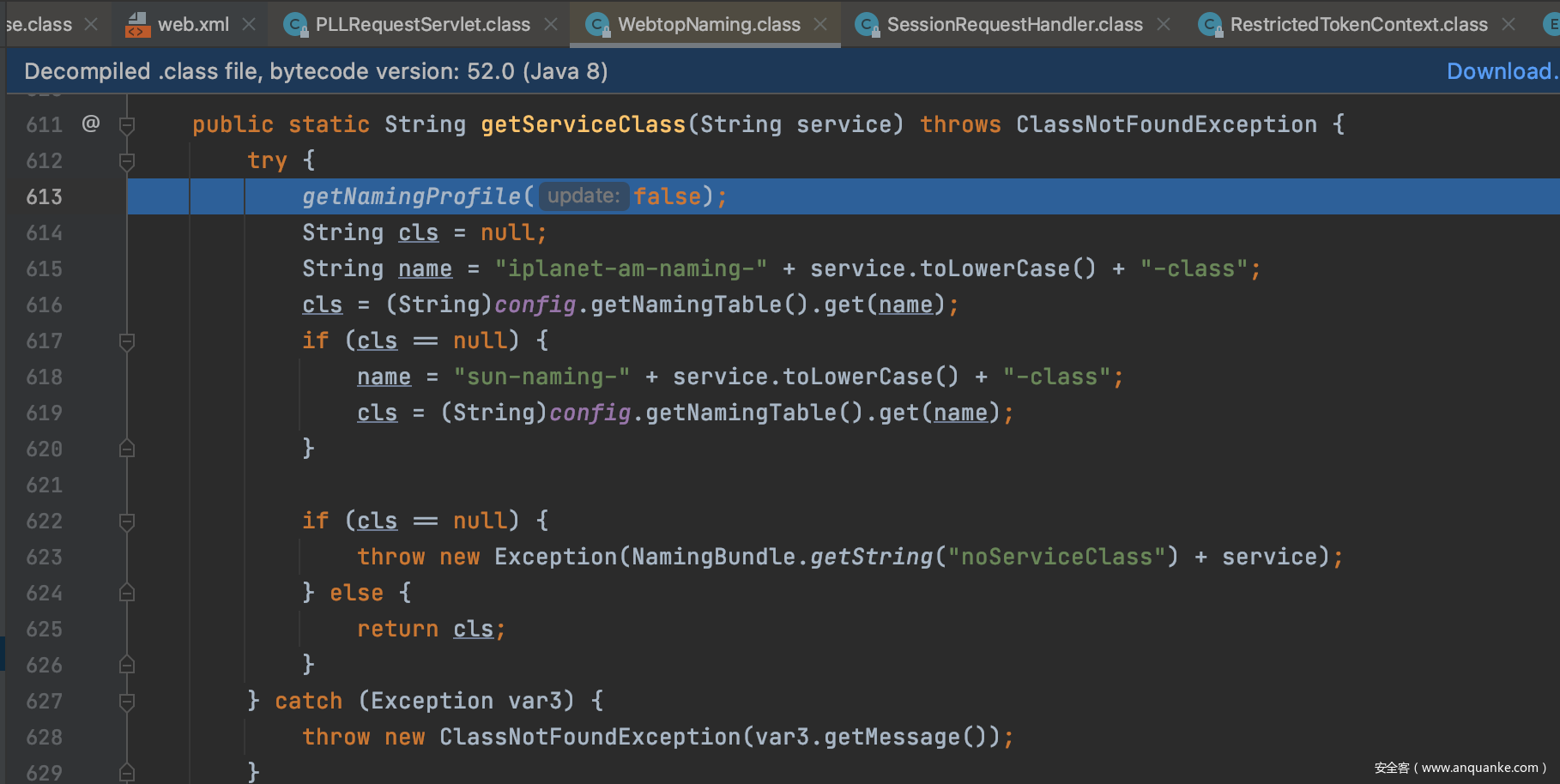This screenshot has width=1560, height=784.
Task: Close the RestrictedTokenContext.class tab
Action: click(x=1509, y=24)
